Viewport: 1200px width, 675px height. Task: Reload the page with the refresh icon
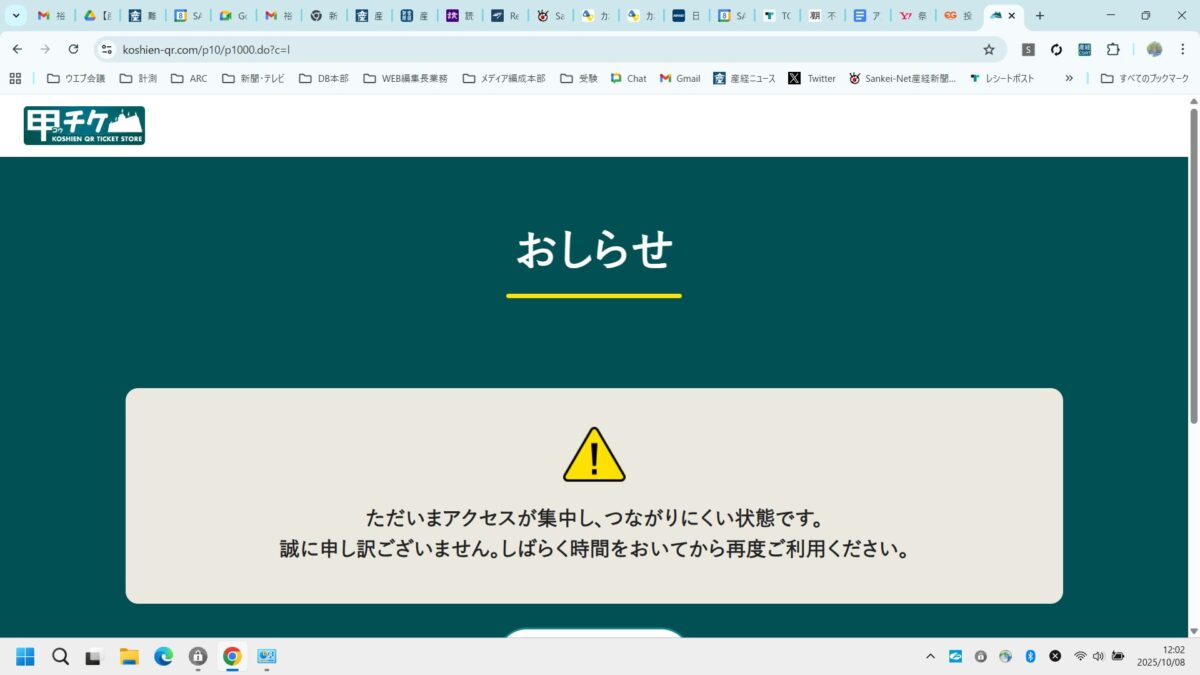point(73,49)
